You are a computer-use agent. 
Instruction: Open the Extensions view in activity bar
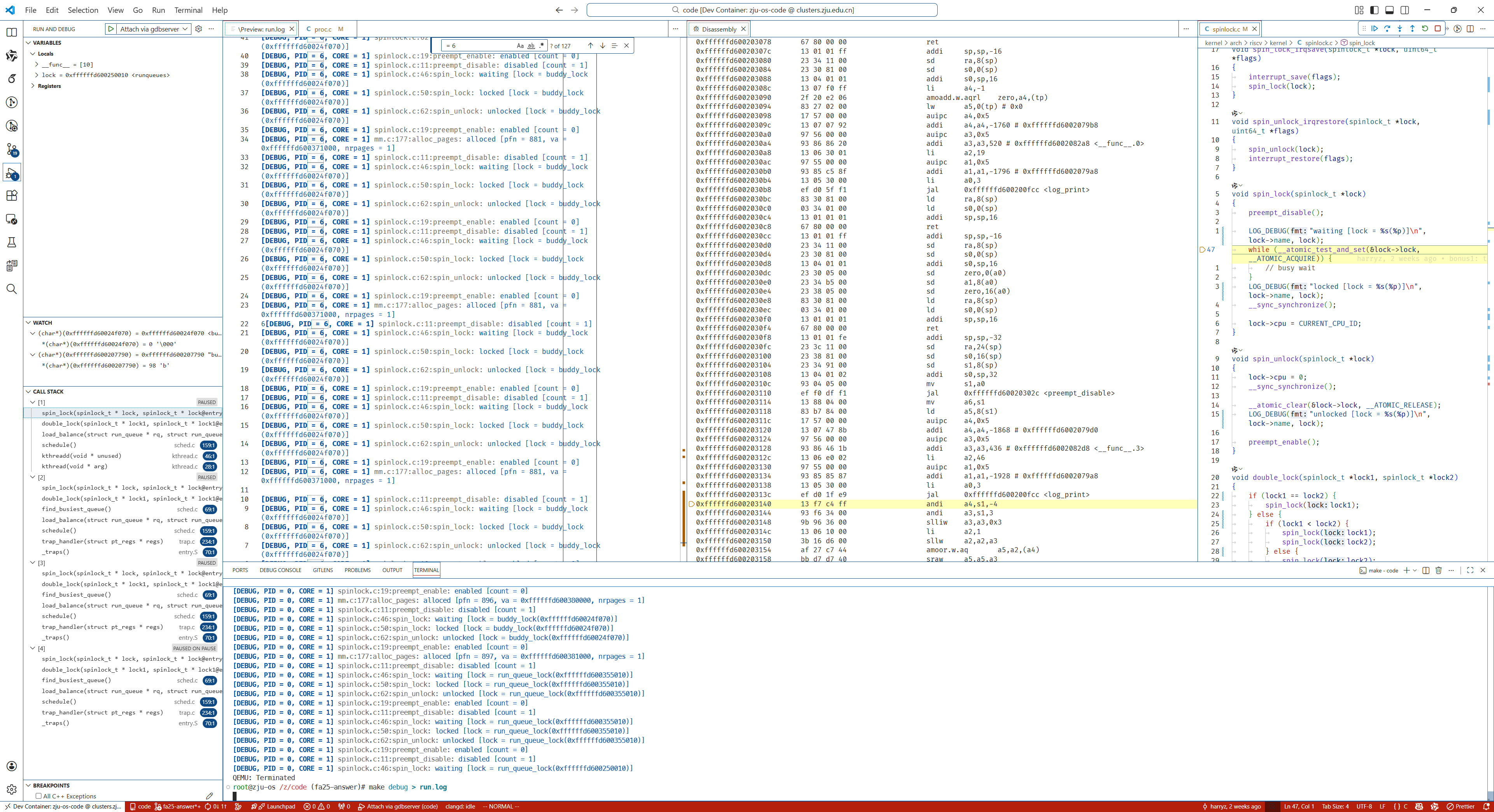12,196
